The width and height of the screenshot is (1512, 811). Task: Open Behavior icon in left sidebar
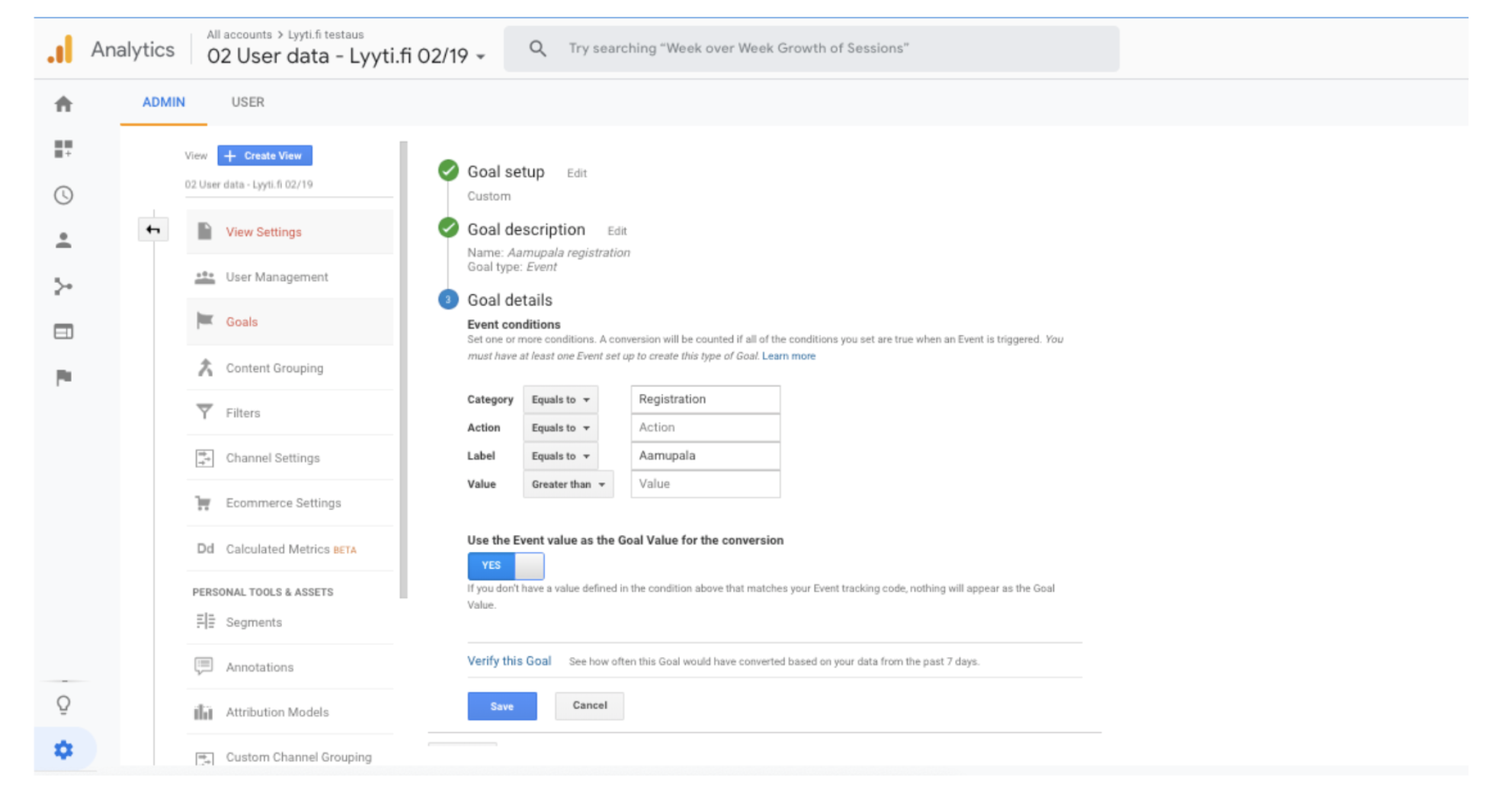point(64,332)
